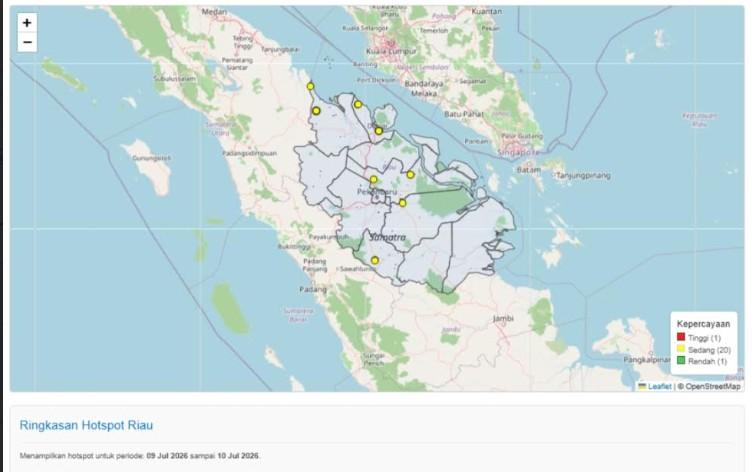Click the Padangsidimpuan label on the map

pos(249,153)
